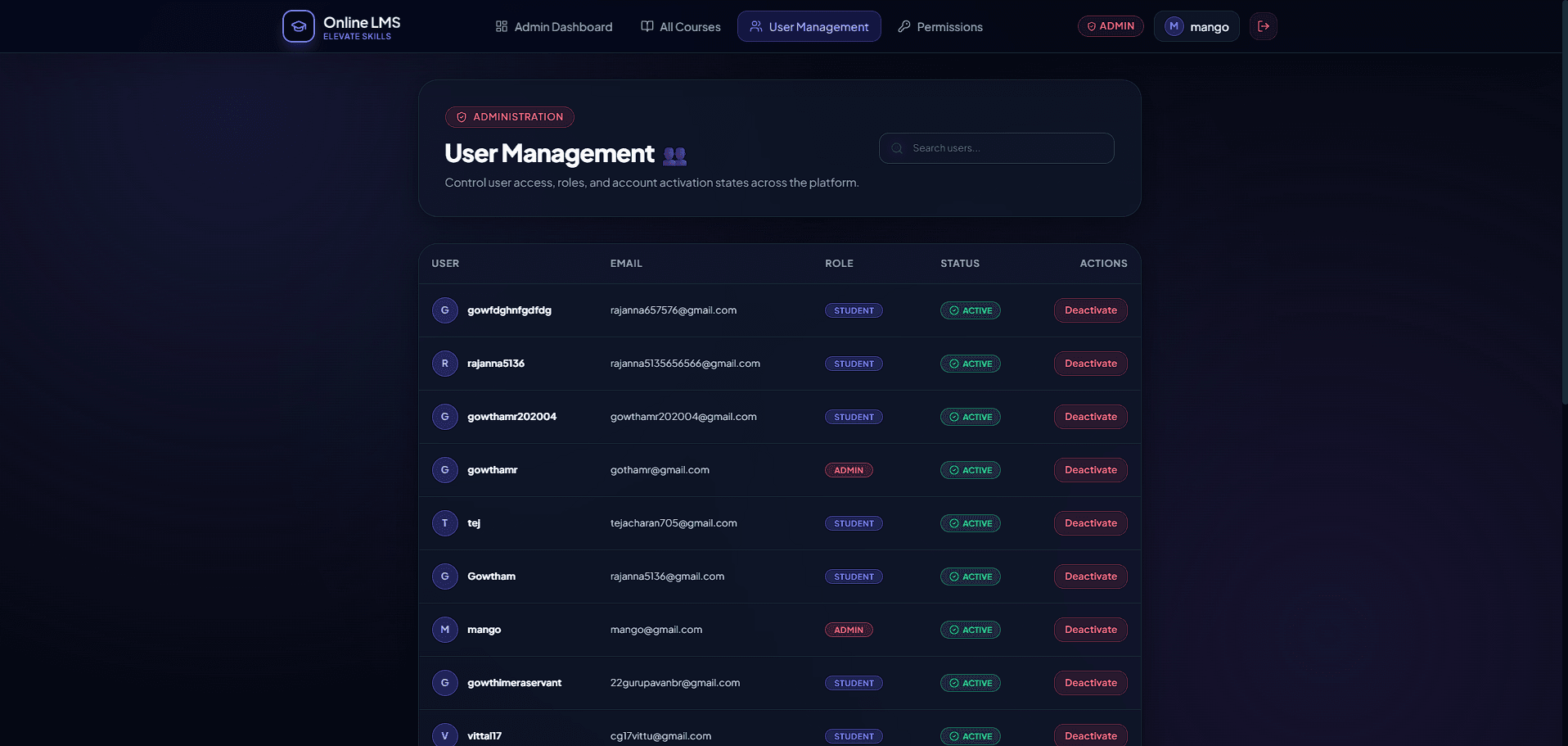
Task: Click the M avatar beside mango in header
Action: [x=1174, y=26]
